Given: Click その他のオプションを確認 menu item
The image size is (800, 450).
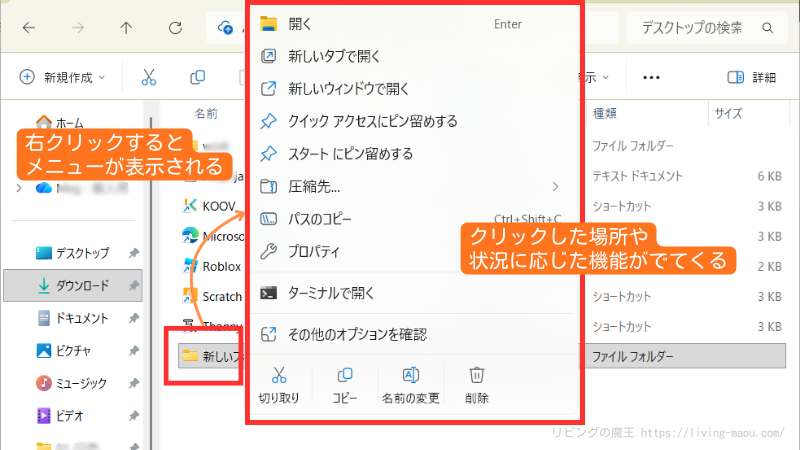Looking at the screenshot, I should [x=356, y=334].
